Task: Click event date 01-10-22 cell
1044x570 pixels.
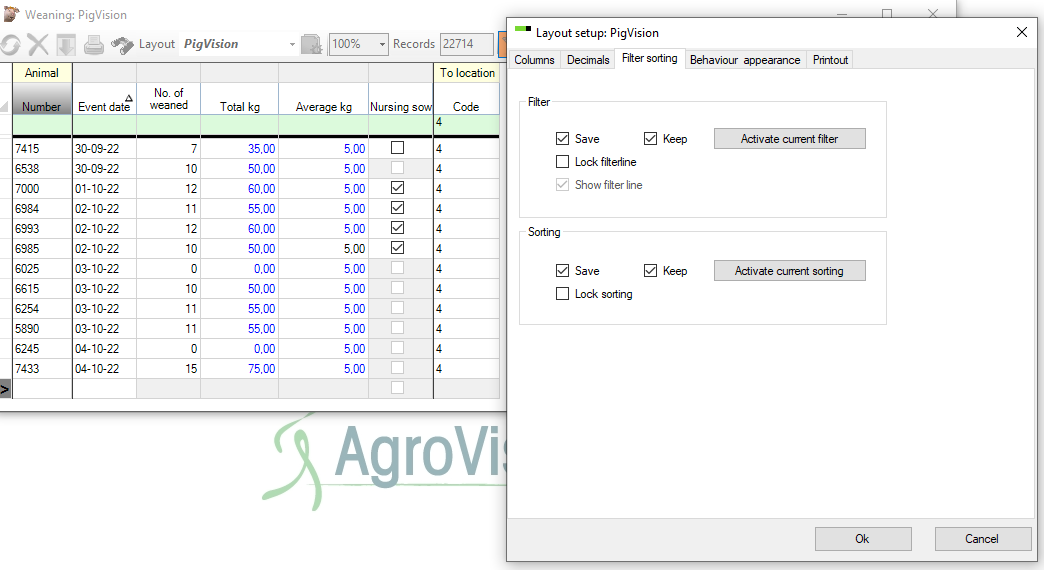Action: pos(104,188)
